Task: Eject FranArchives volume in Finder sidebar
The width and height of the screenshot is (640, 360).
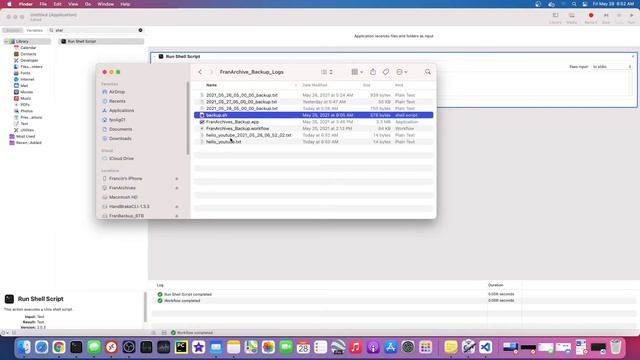Action: [177, 188]
